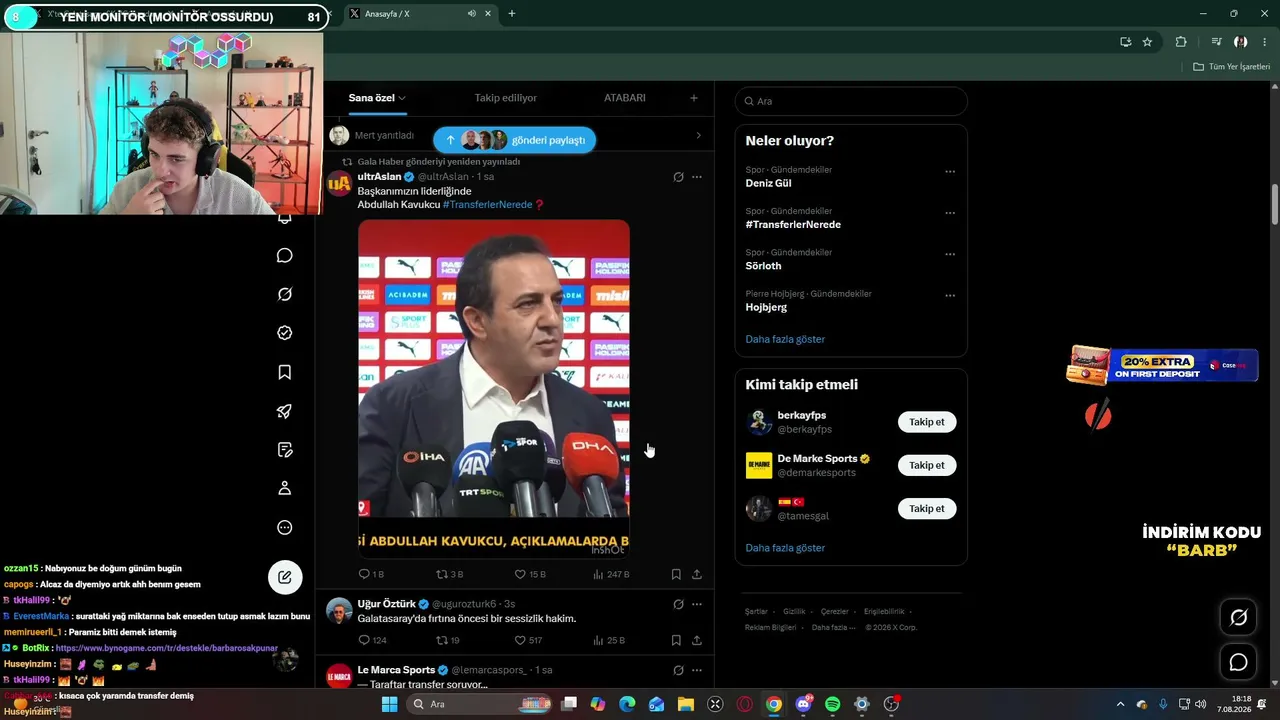Repost Uğur Öztürk's post

click(x=448, y=640)
